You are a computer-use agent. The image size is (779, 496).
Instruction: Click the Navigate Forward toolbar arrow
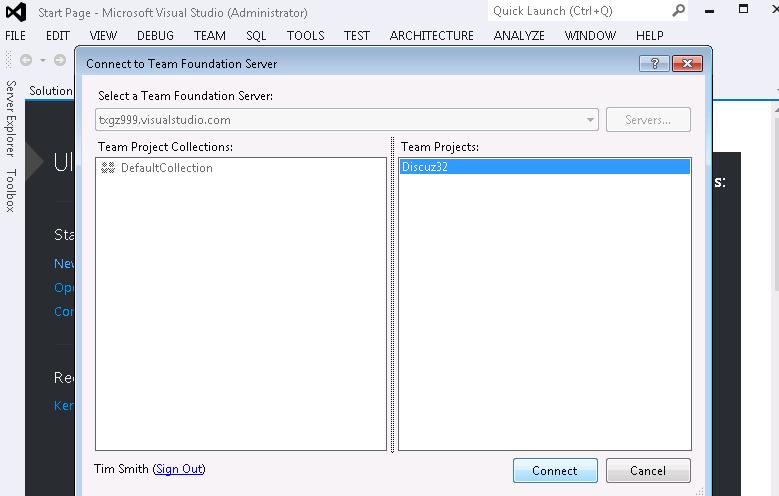[60, 61]
